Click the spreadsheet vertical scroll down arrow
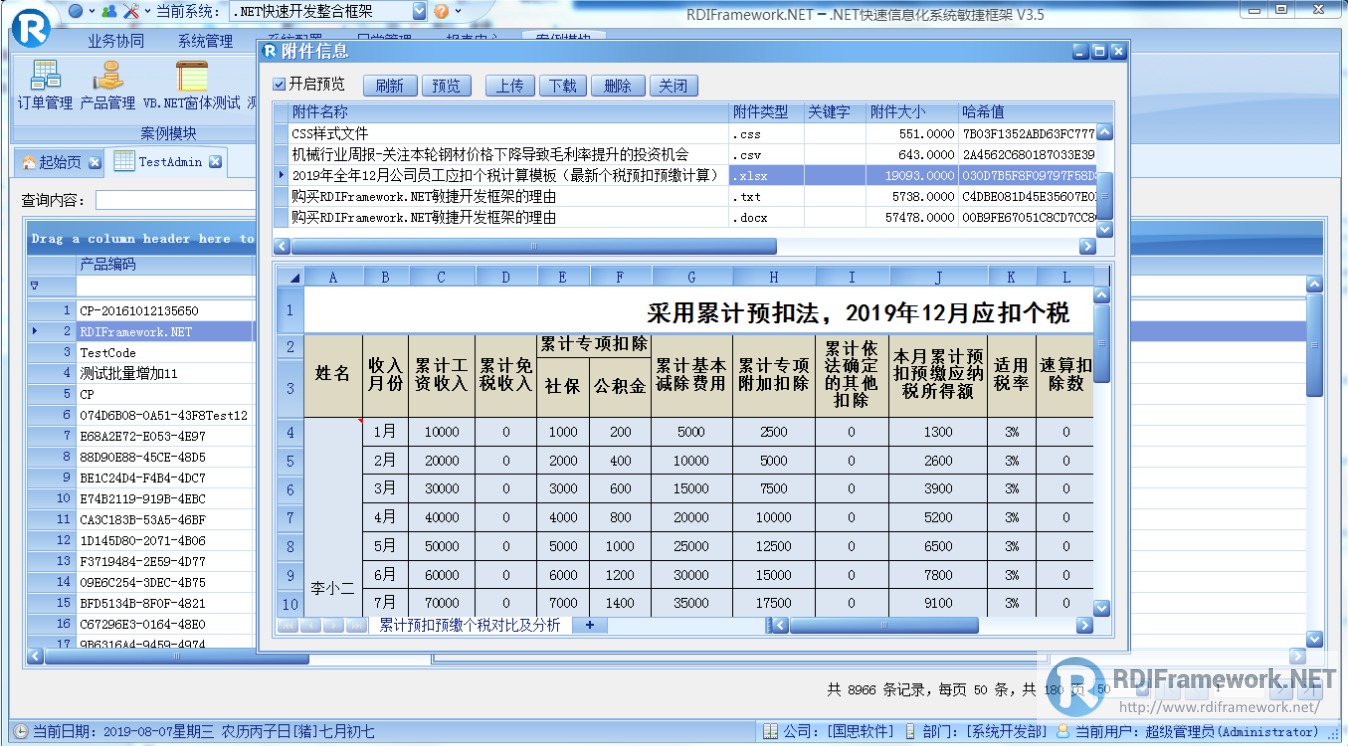1348x746 pixels. (1102, 608)
